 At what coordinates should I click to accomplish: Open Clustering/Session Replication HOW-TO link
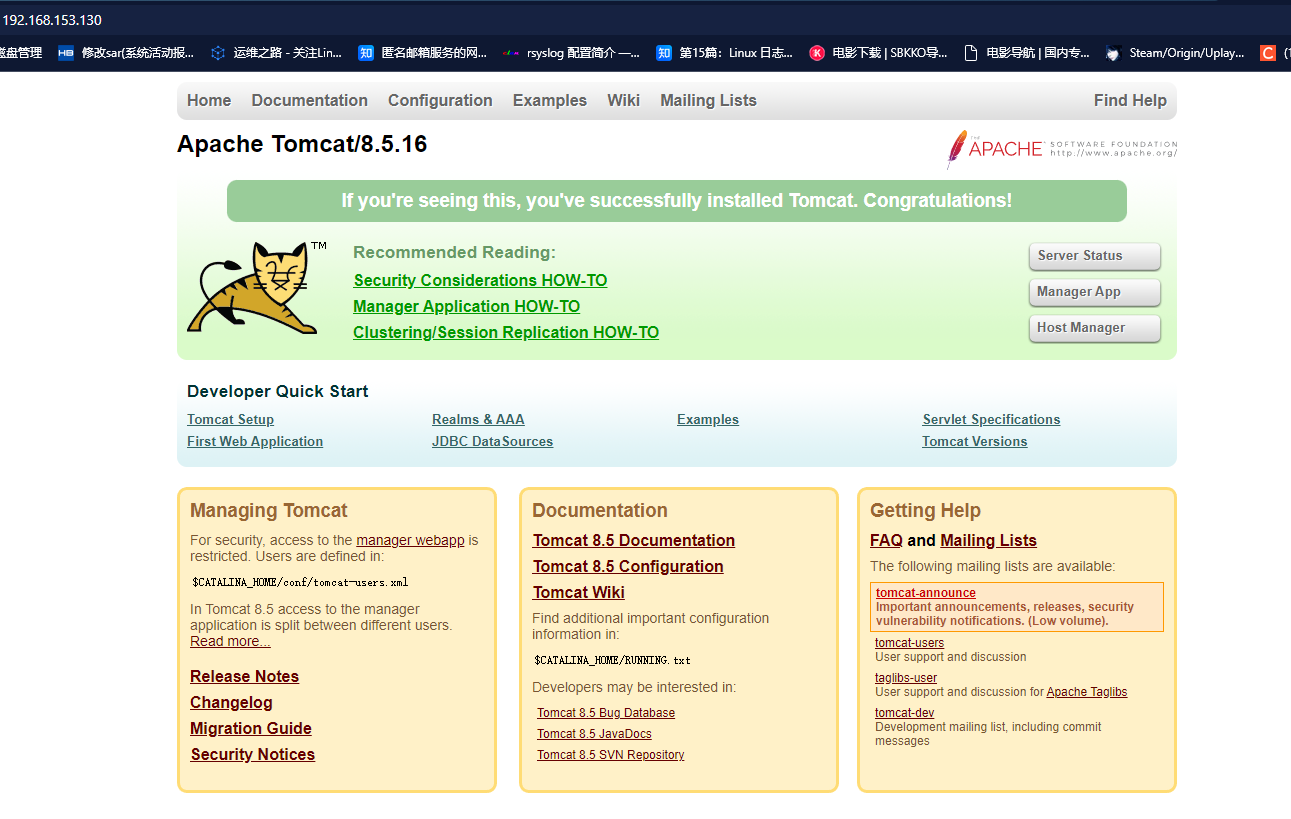coord(506,333)
